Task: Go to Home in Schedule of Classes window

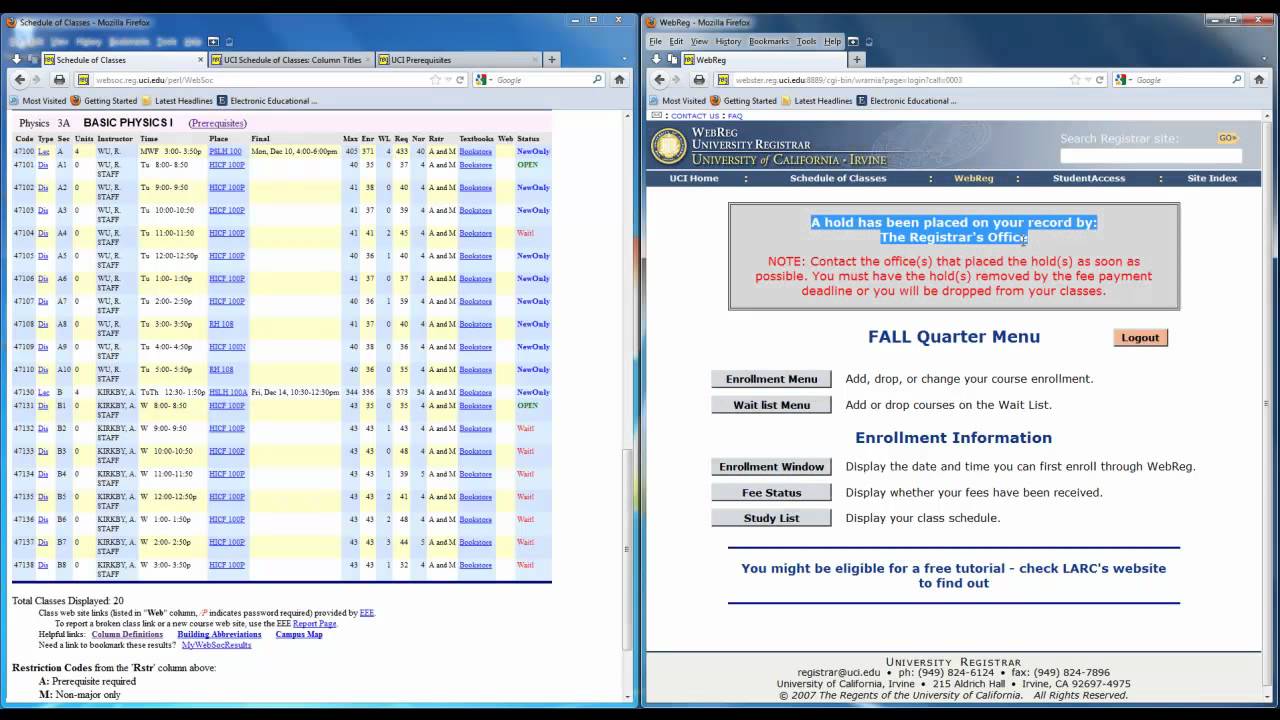Action: point(619,80)
